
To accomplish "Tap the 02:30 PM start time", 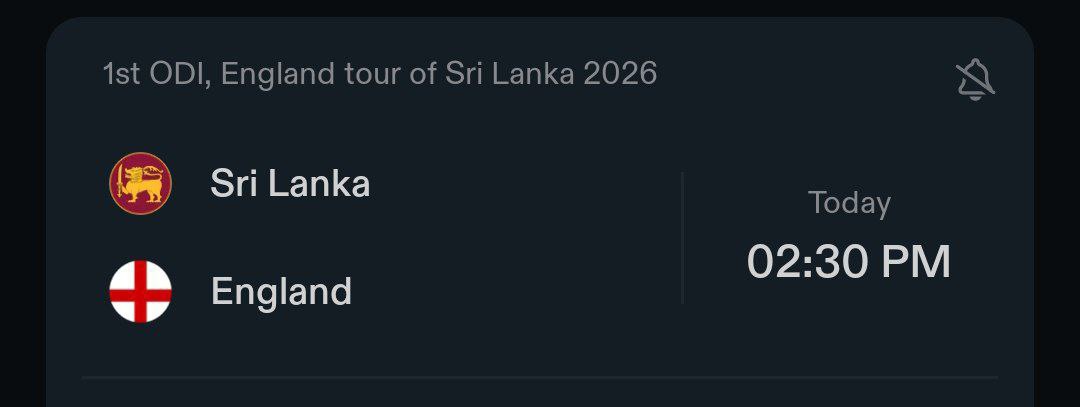I will tap(849, 263).
